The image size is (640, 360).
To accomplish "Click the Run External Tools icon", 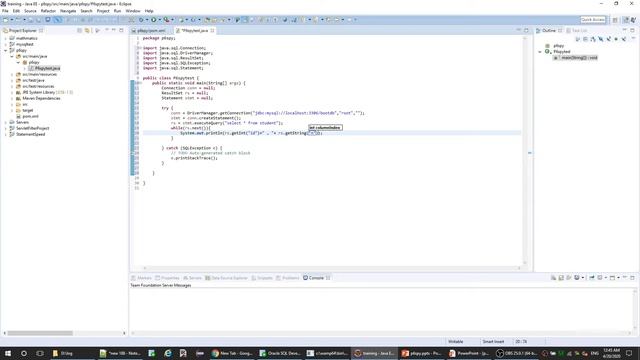I will click(166, 20).
